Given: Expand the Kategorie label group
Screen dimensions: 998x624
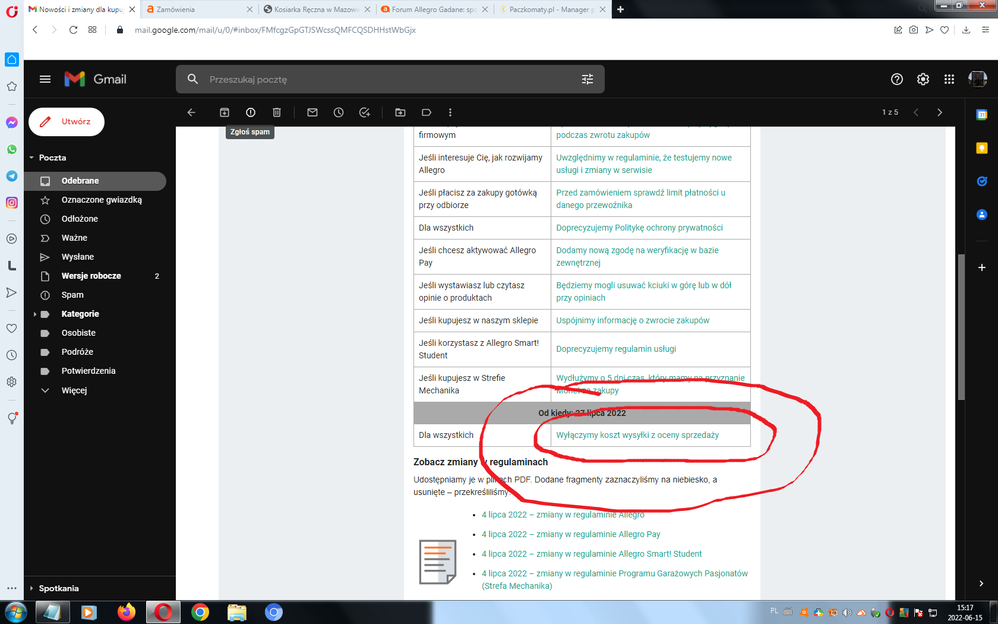Looking at the screenshot, I should coord(34,314).
